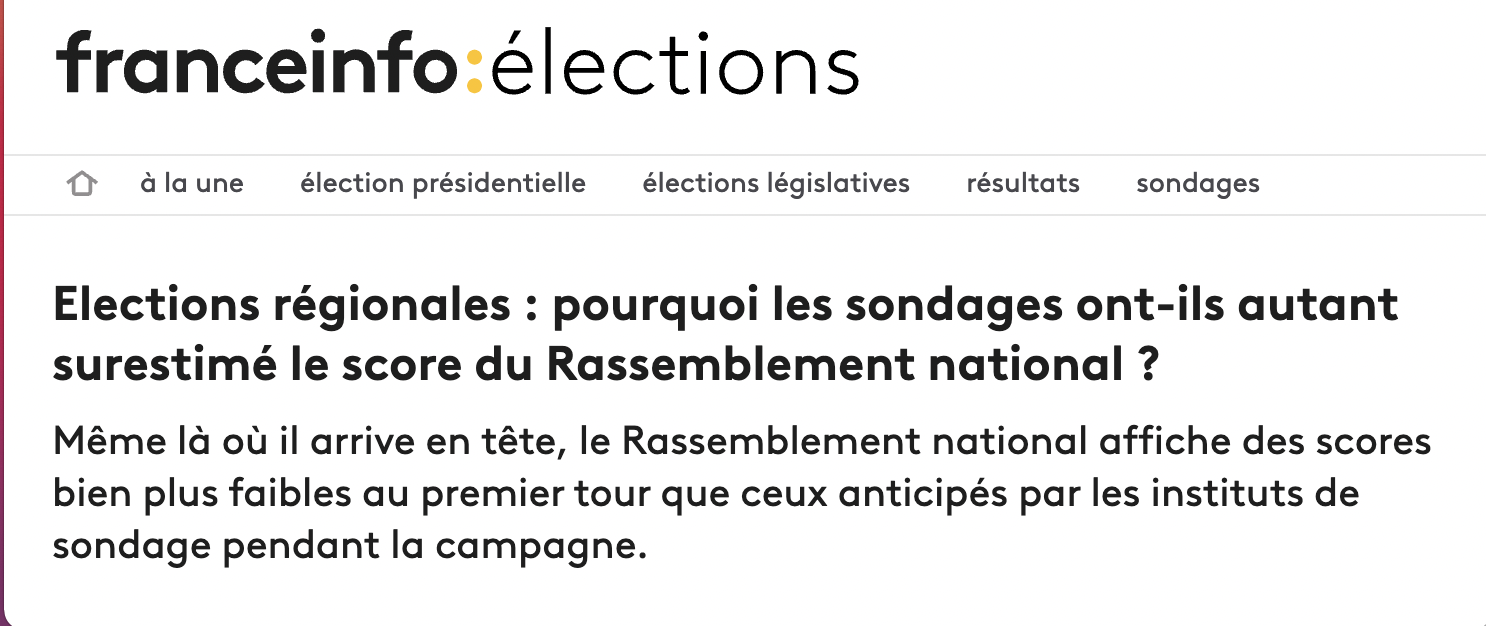Viewport: 1486px width, 626px height.
Task: Click the "élections" wordmark beside franceinfo
Action: click(674, 62)
